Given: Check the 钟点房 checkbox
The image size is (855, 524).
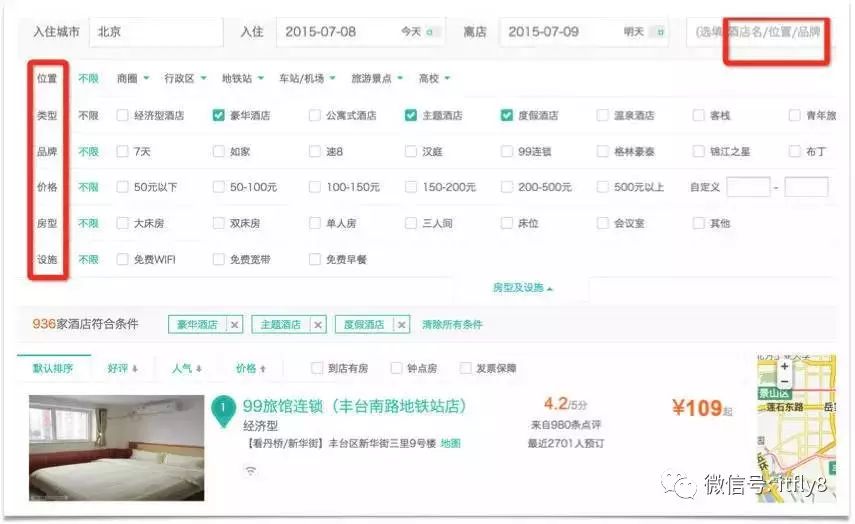Looking at the screenshot, I should click(x=396, y=368).
